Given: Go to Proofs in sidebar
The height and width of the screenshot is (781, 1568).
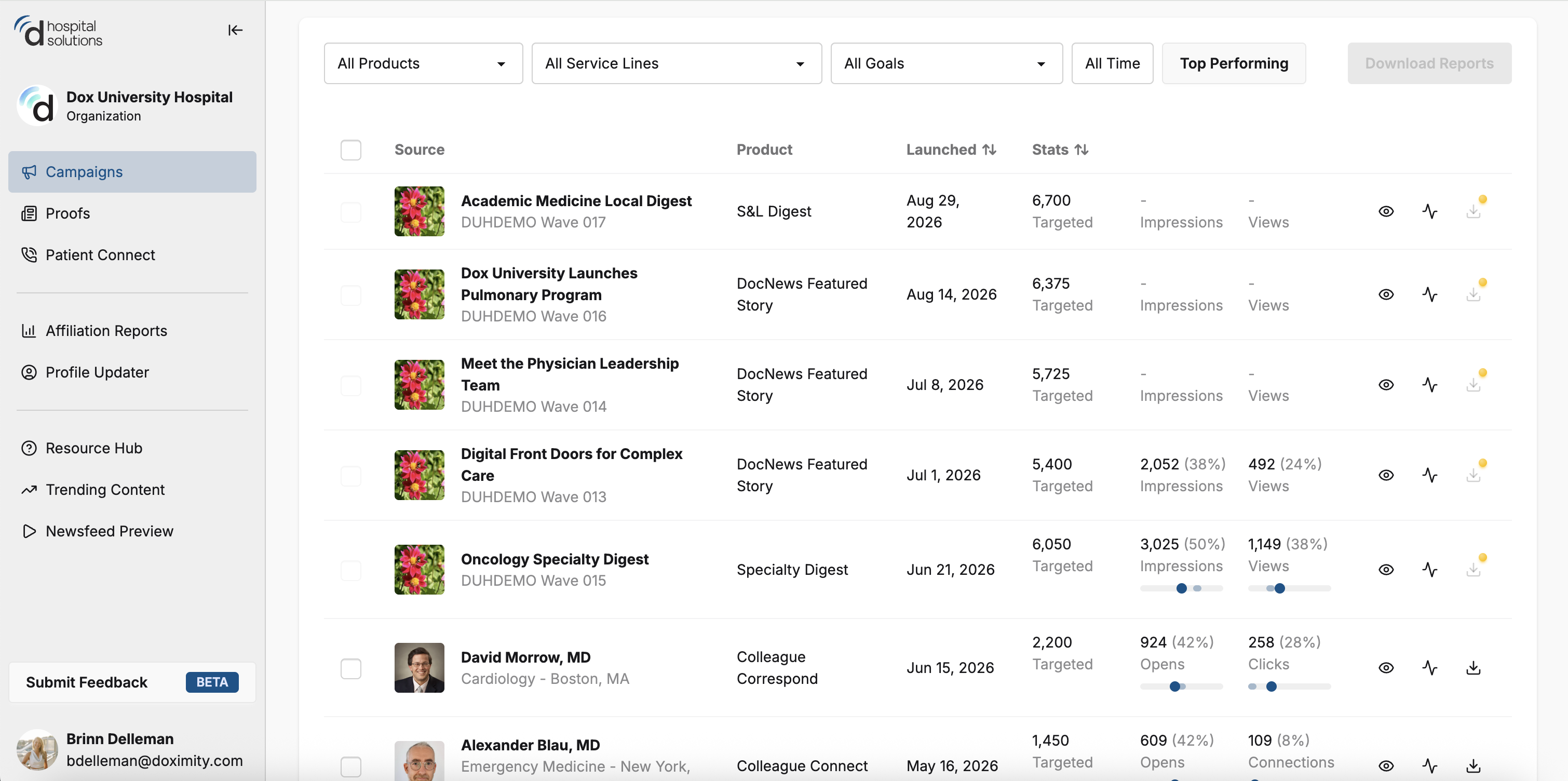Looking at the screenshot, I should click(x=132, y=213).
